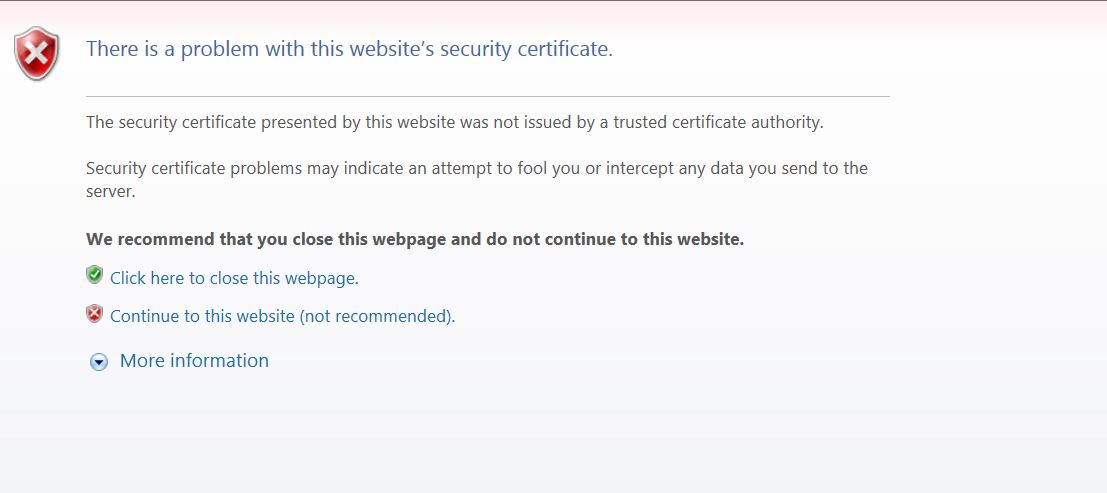Click "(not recommended)" part of continue link
Screen dimensions: 1107x493
point(377,316)
